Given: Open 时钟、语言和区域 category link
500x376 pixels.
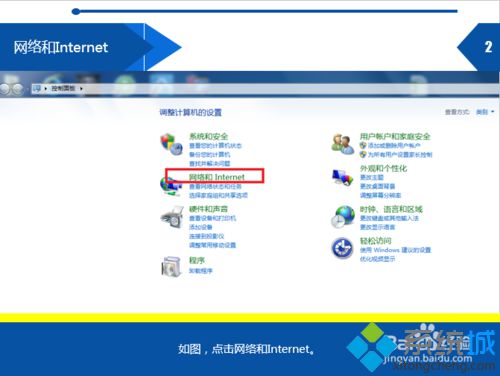Looking at the screenshot, I should tap(391, 209).
